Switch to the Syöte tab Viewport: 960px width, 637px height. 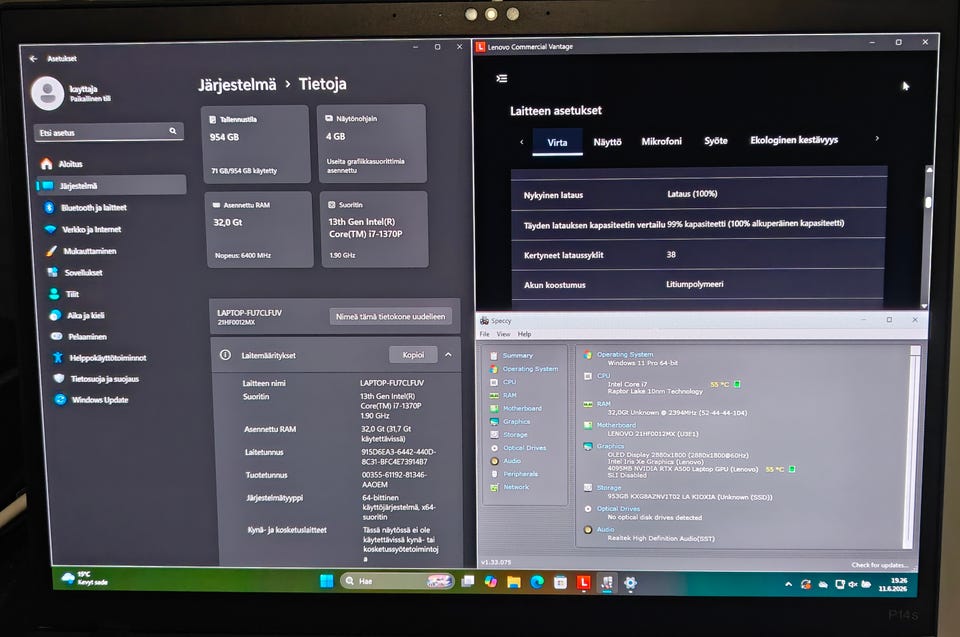coord(716,140)
